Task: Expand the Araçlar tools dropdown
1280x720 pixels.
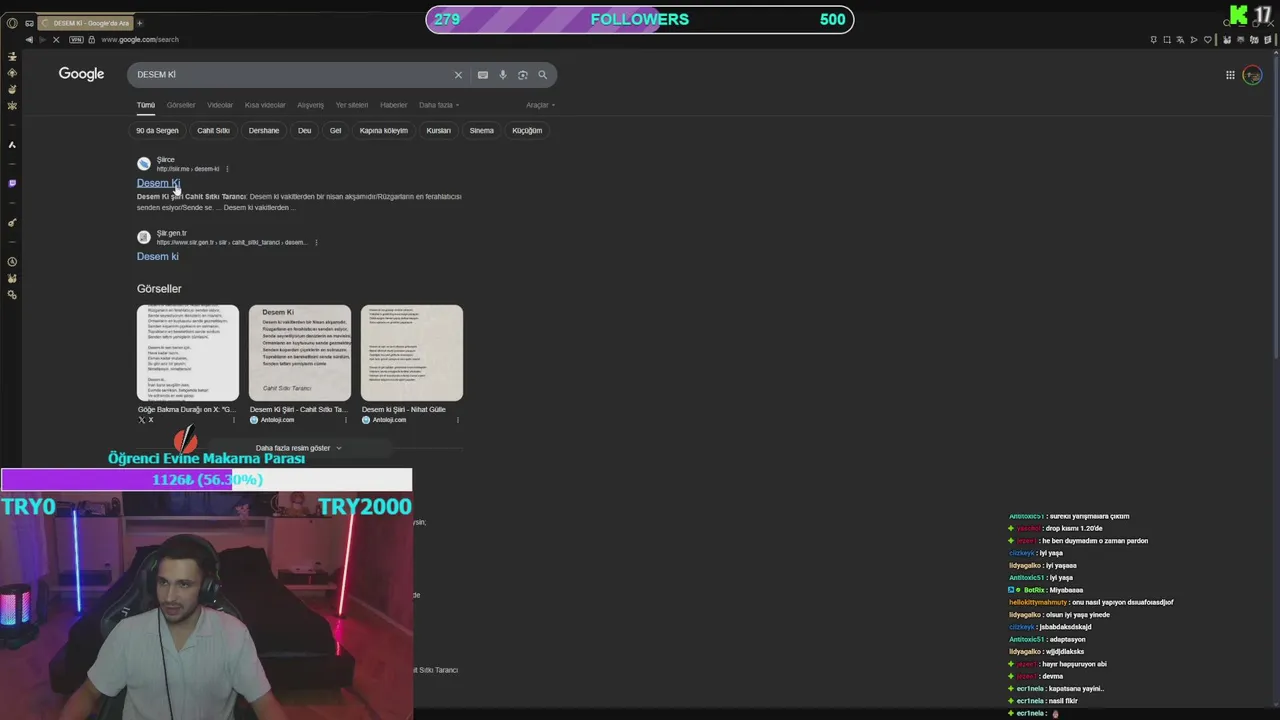Action: click(x=540, y=105)
